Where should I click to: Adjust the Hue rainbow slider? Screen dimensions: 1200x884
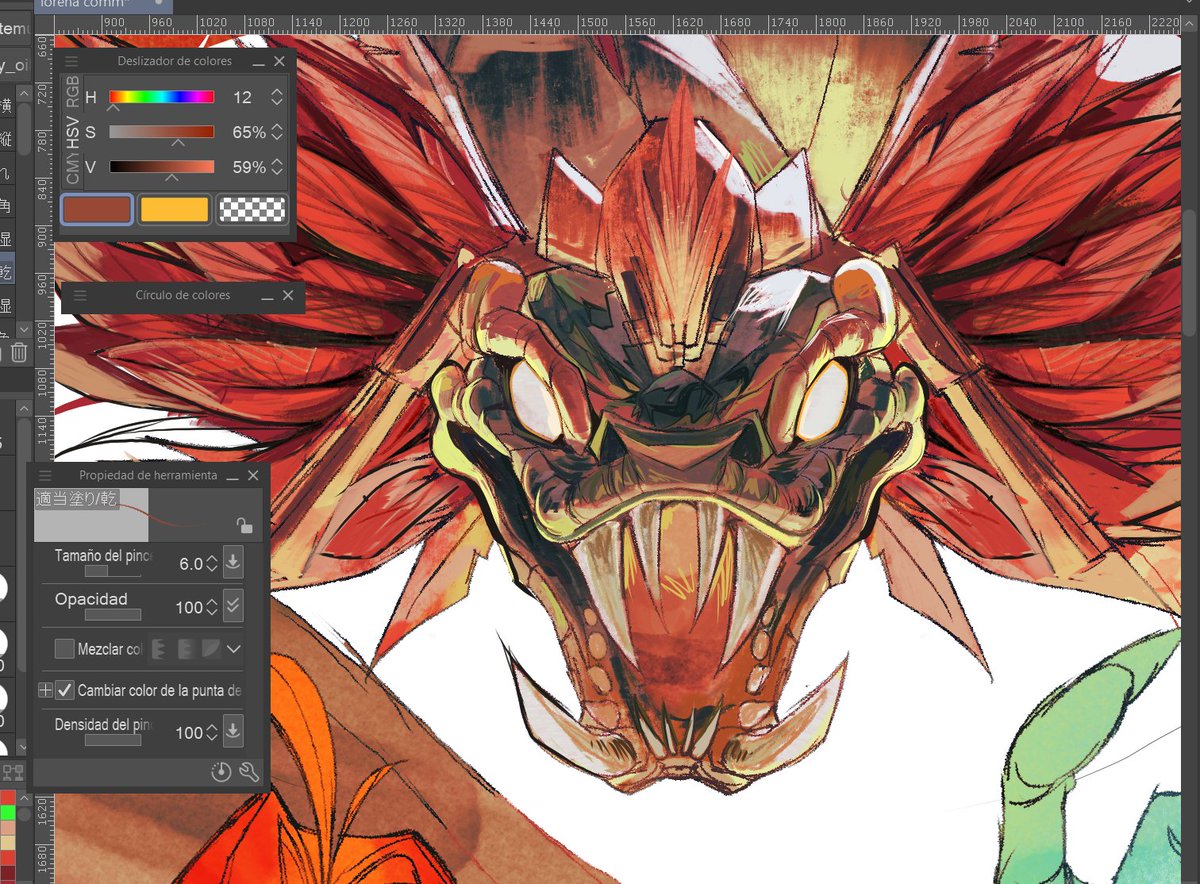[161, 97]
